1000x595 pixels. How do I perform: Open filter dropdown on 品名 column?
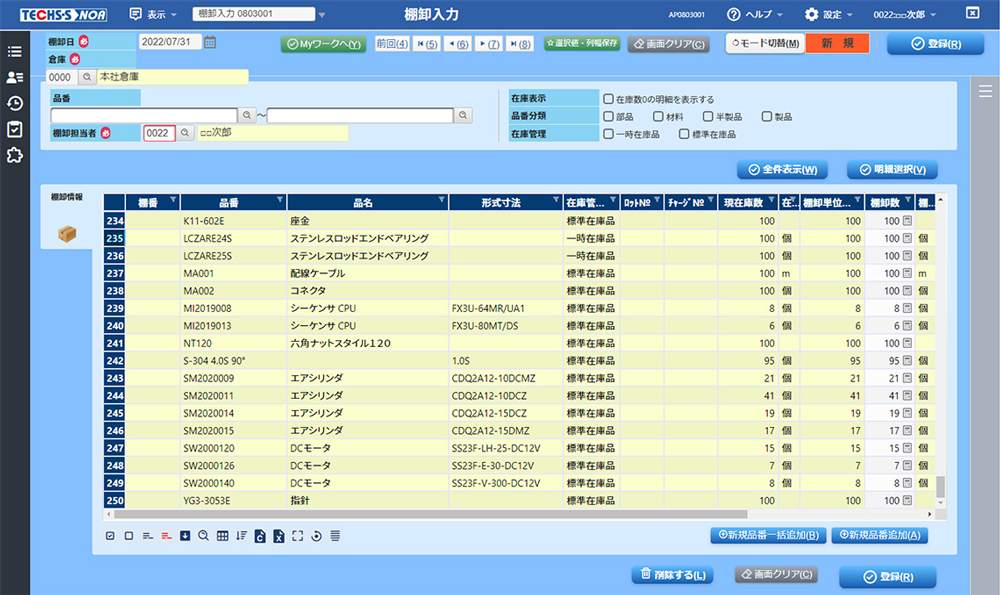[x=441, y=200]
